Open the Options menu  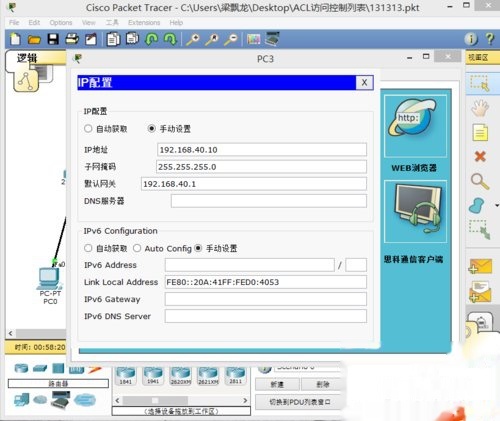click(x=61, y=22)
